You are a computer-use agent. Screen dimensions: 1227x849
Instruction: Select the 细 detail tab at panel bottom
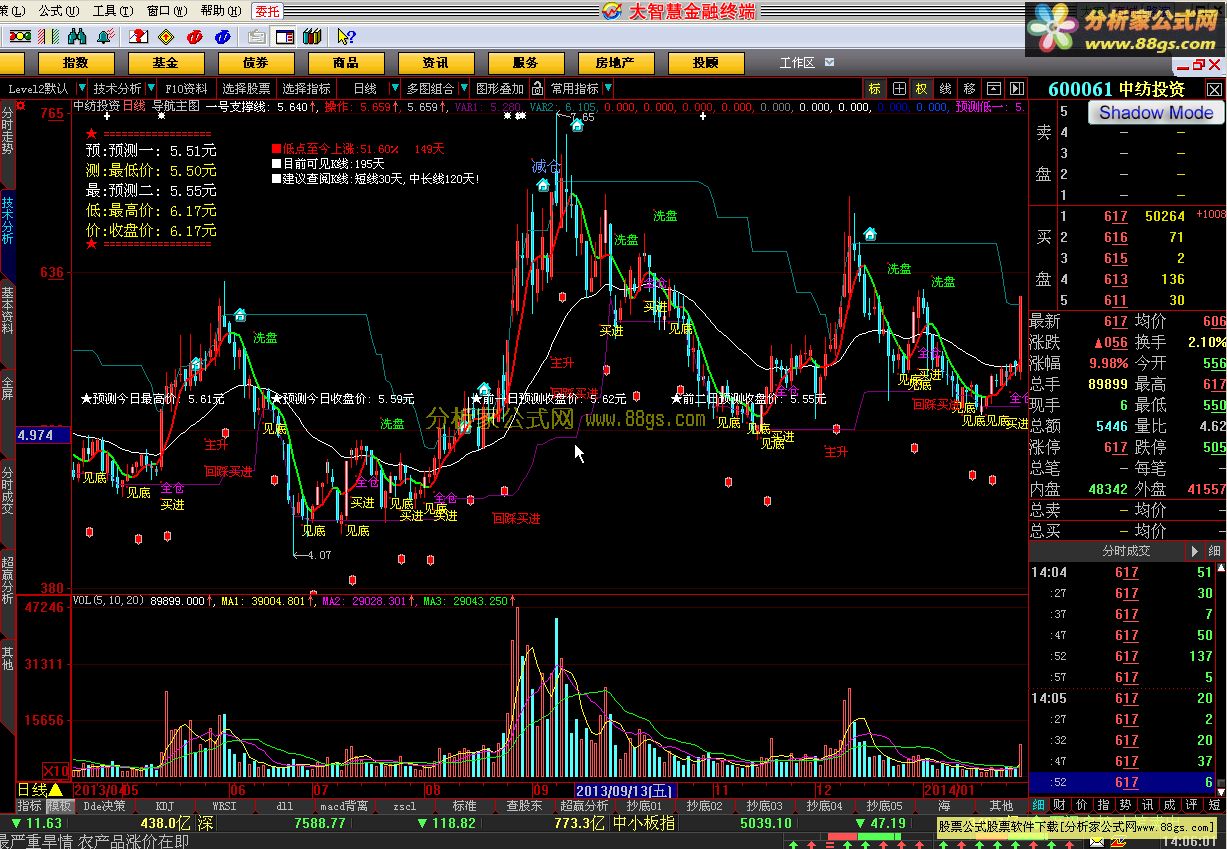tap(1039, 805)
